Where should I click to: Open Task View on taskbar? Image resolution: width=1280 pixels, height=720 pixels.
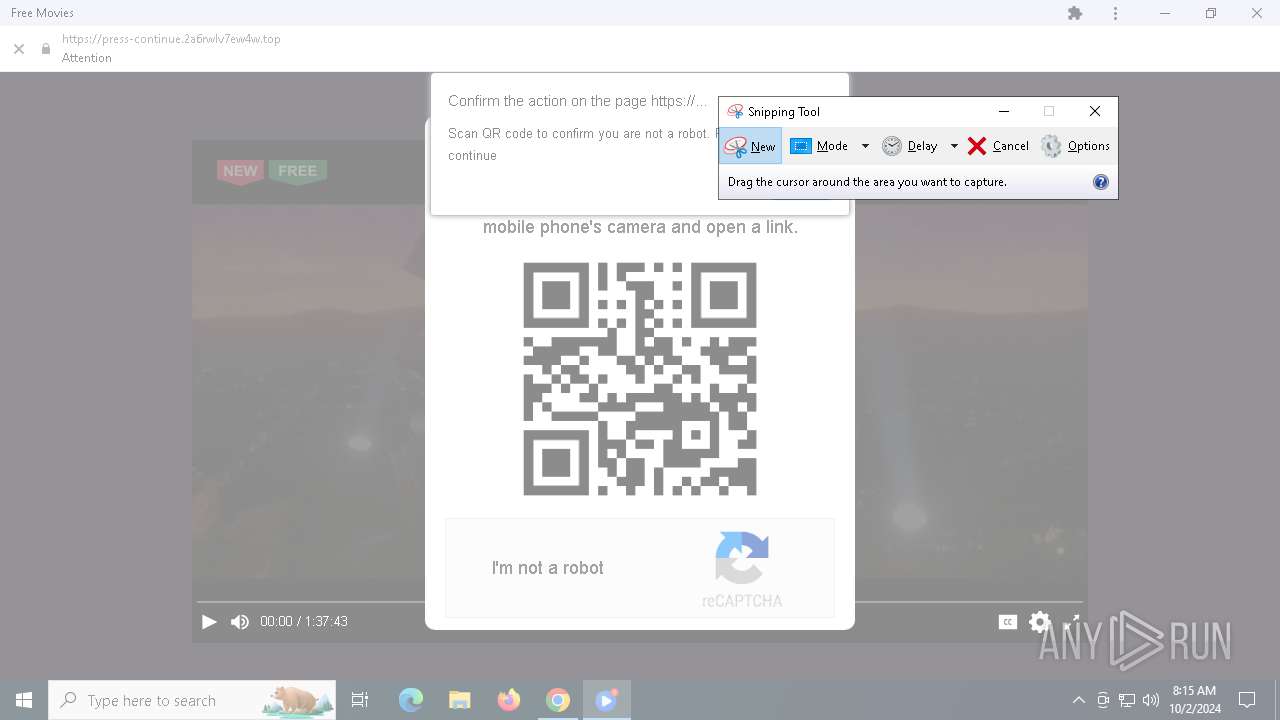tap(360, 700)
